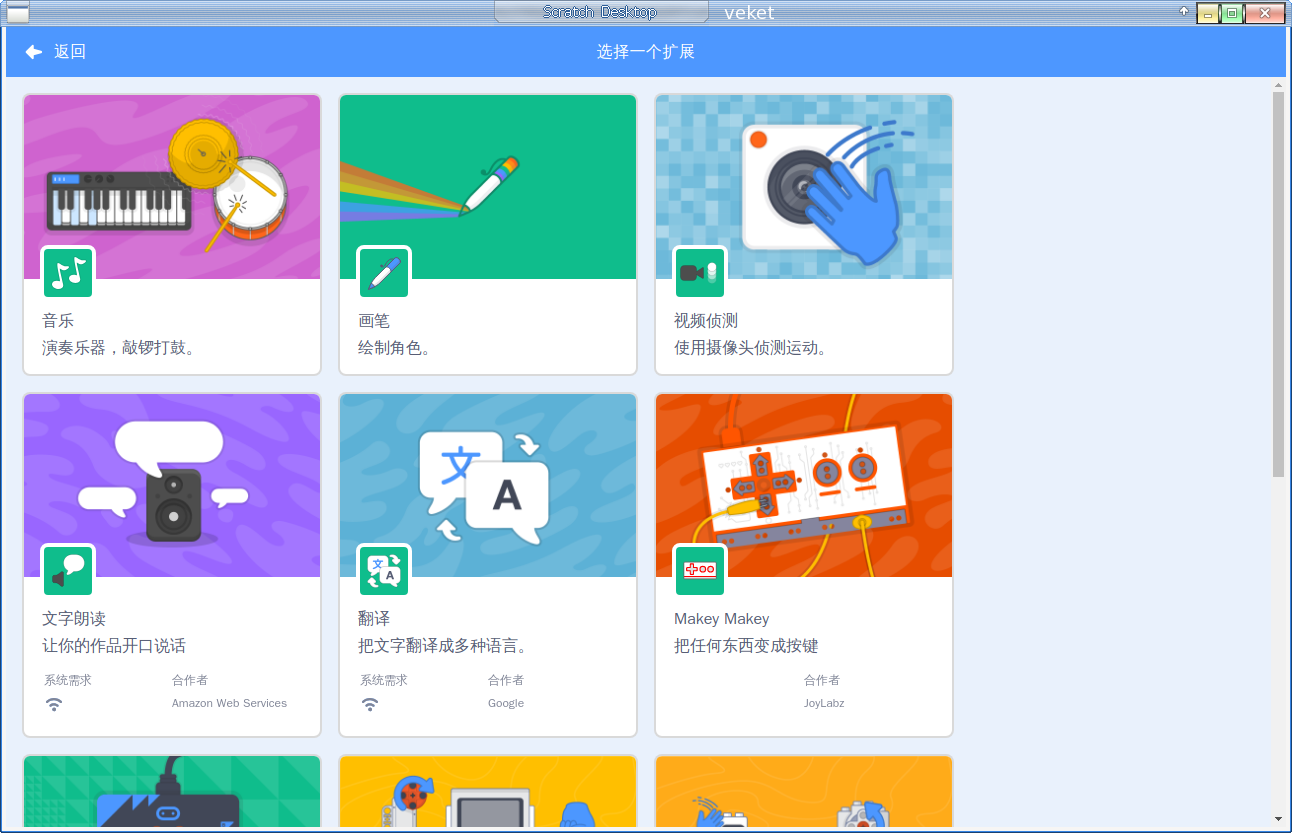Click description 绘制角色。
This screenshot has width=1292, height=833.
(397, 348)
